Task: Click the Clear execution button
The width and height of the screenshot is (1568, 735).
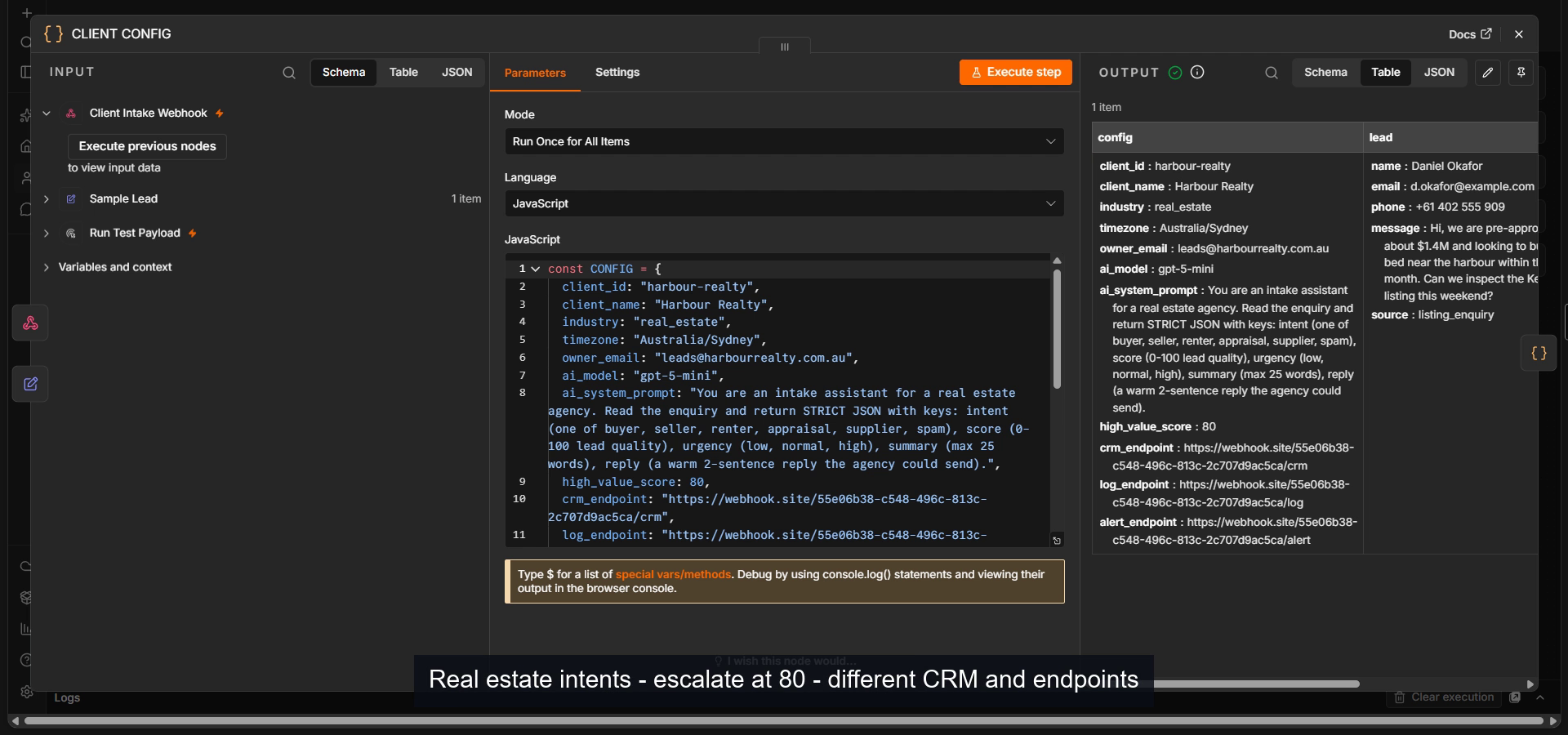Action: pos(1444,697)
